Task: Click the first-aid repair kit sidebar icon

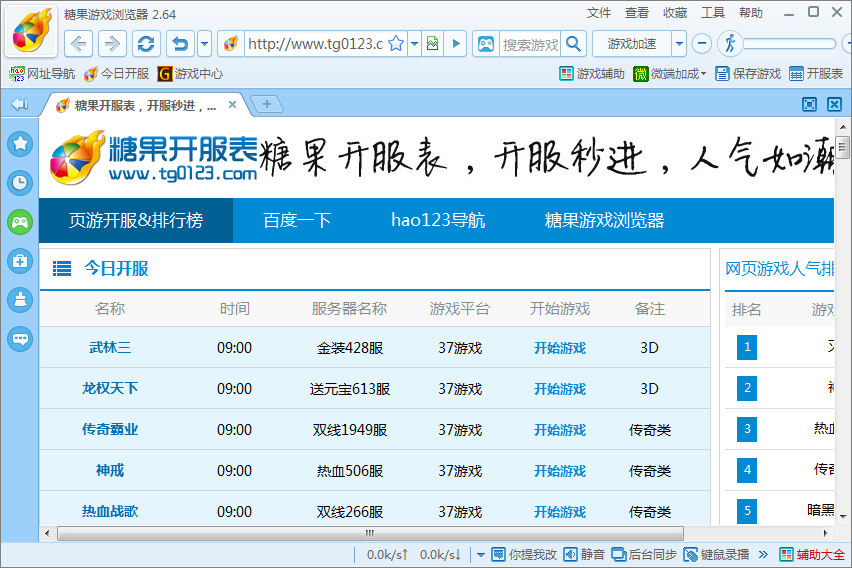Action: pos(20,261)
